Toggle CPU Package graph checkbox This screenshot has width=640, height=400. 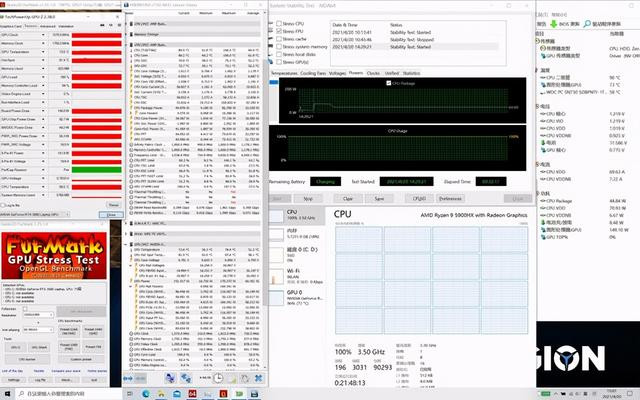pos(389,83)
